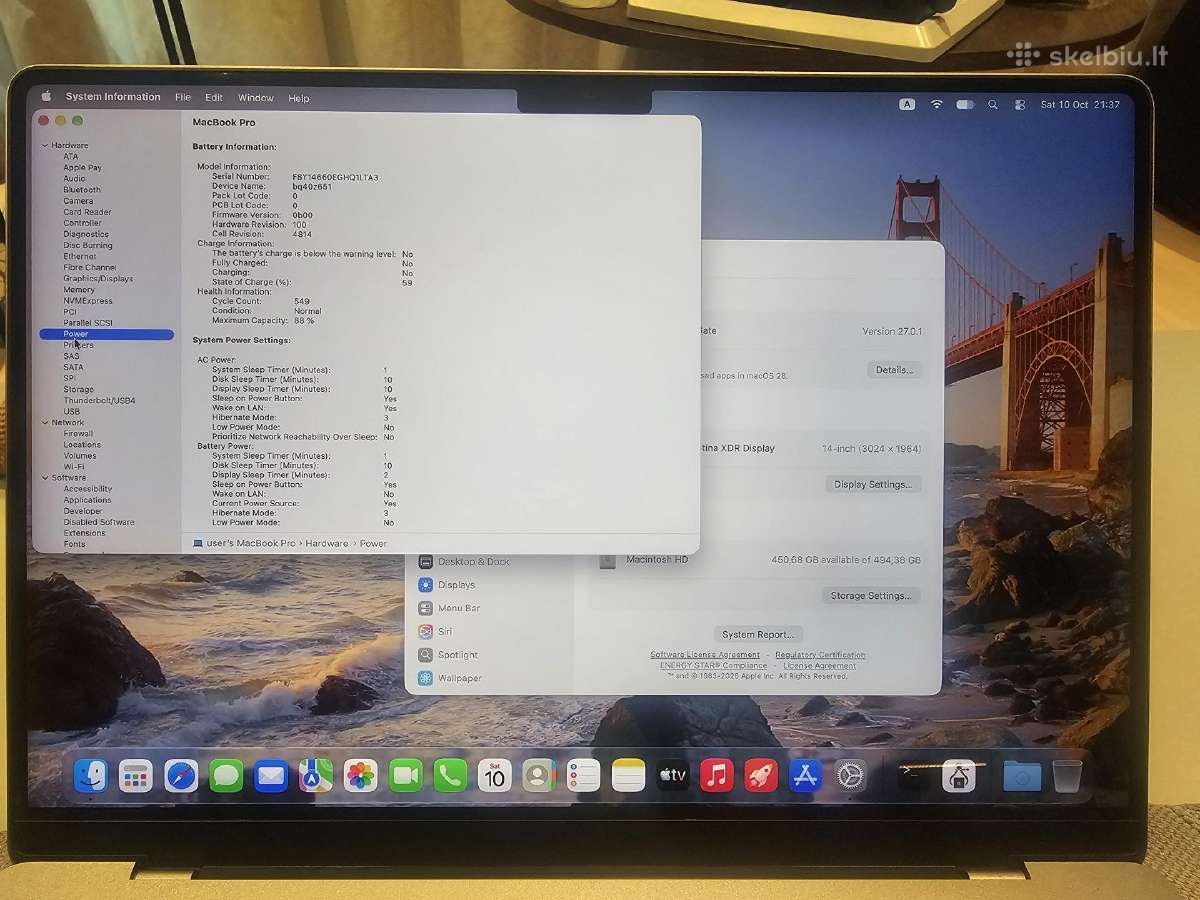Open the Phone app in Dock
Screen dimensions: 1200x900
pos(450,775)
